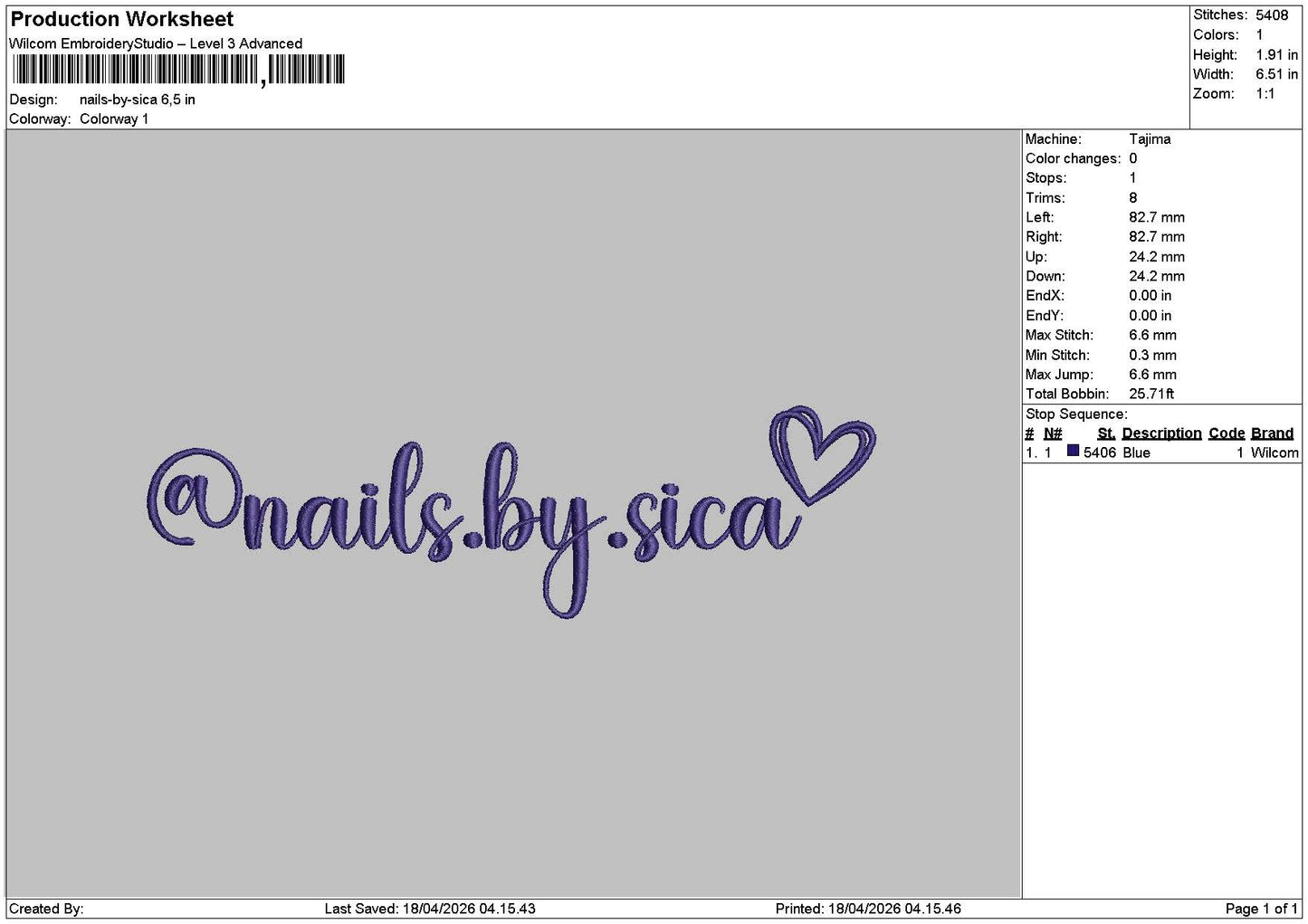Click the 'Blue' description in stop sequence
1308x924 pixels.
(x=1137, y=452)
